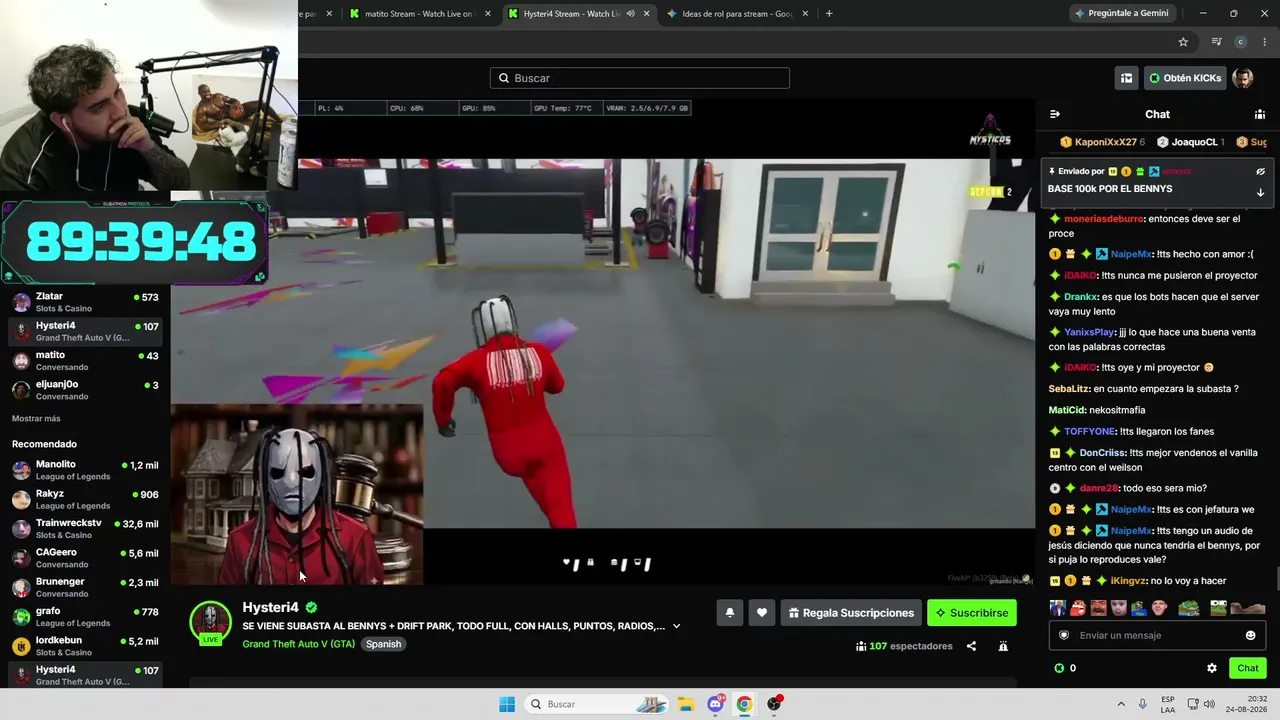Open grafo recommended channel

point(85,617)
